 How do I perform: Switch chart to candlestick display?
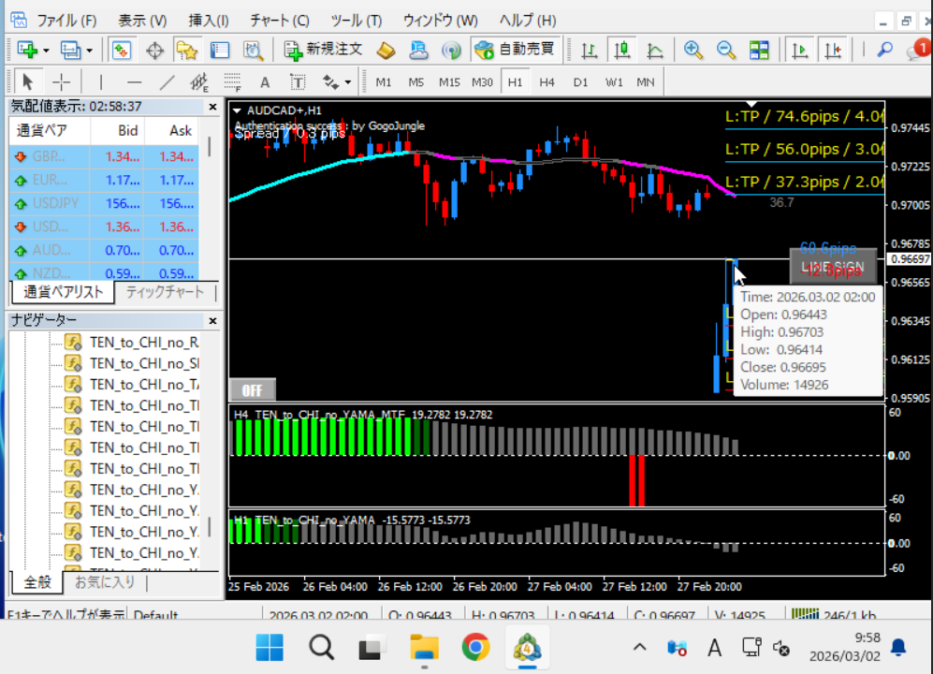[623, 50]
